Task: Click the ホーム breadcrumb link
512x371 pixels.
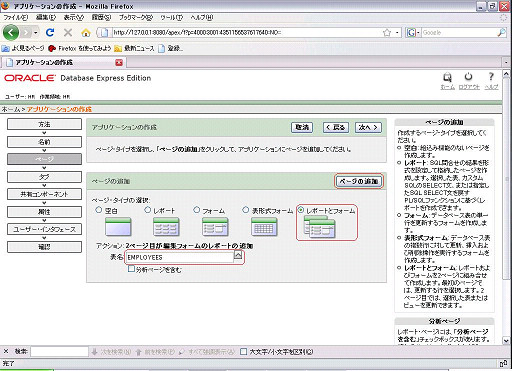Action: coord(10,109)
